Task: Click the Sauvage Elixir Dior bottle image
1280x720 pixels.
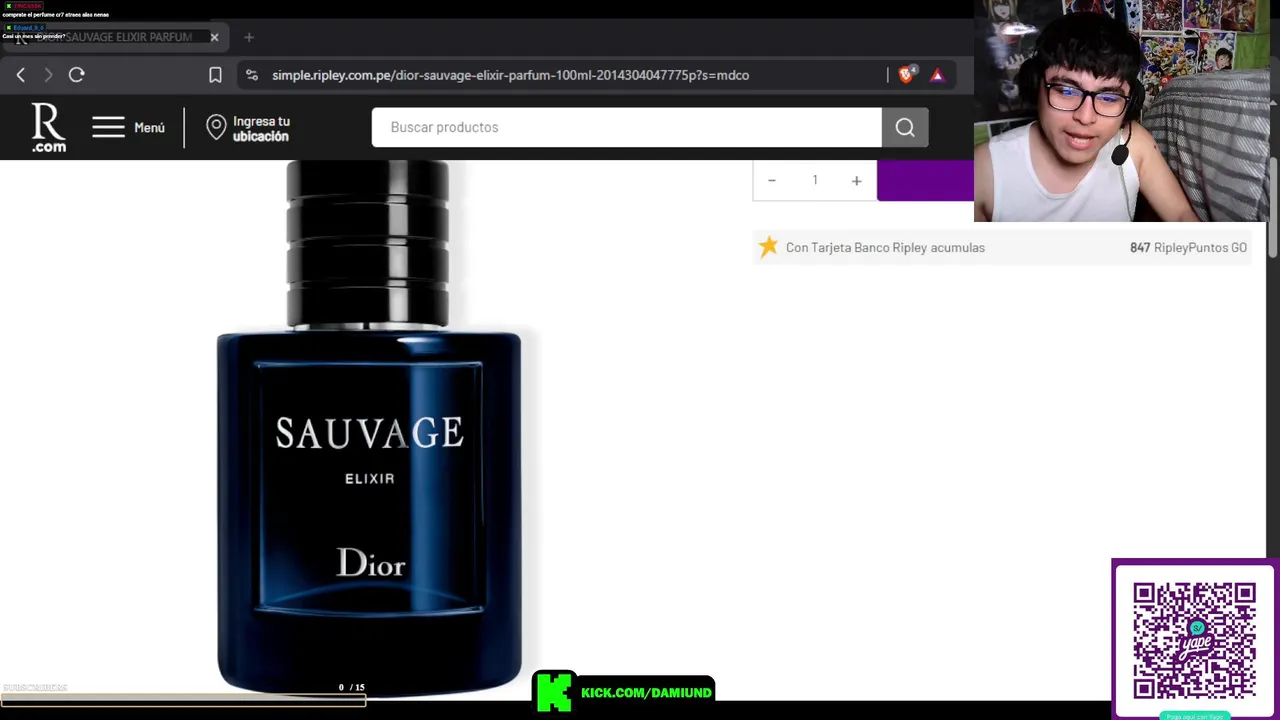Action: pyautogui.click(x=369, y=428)
